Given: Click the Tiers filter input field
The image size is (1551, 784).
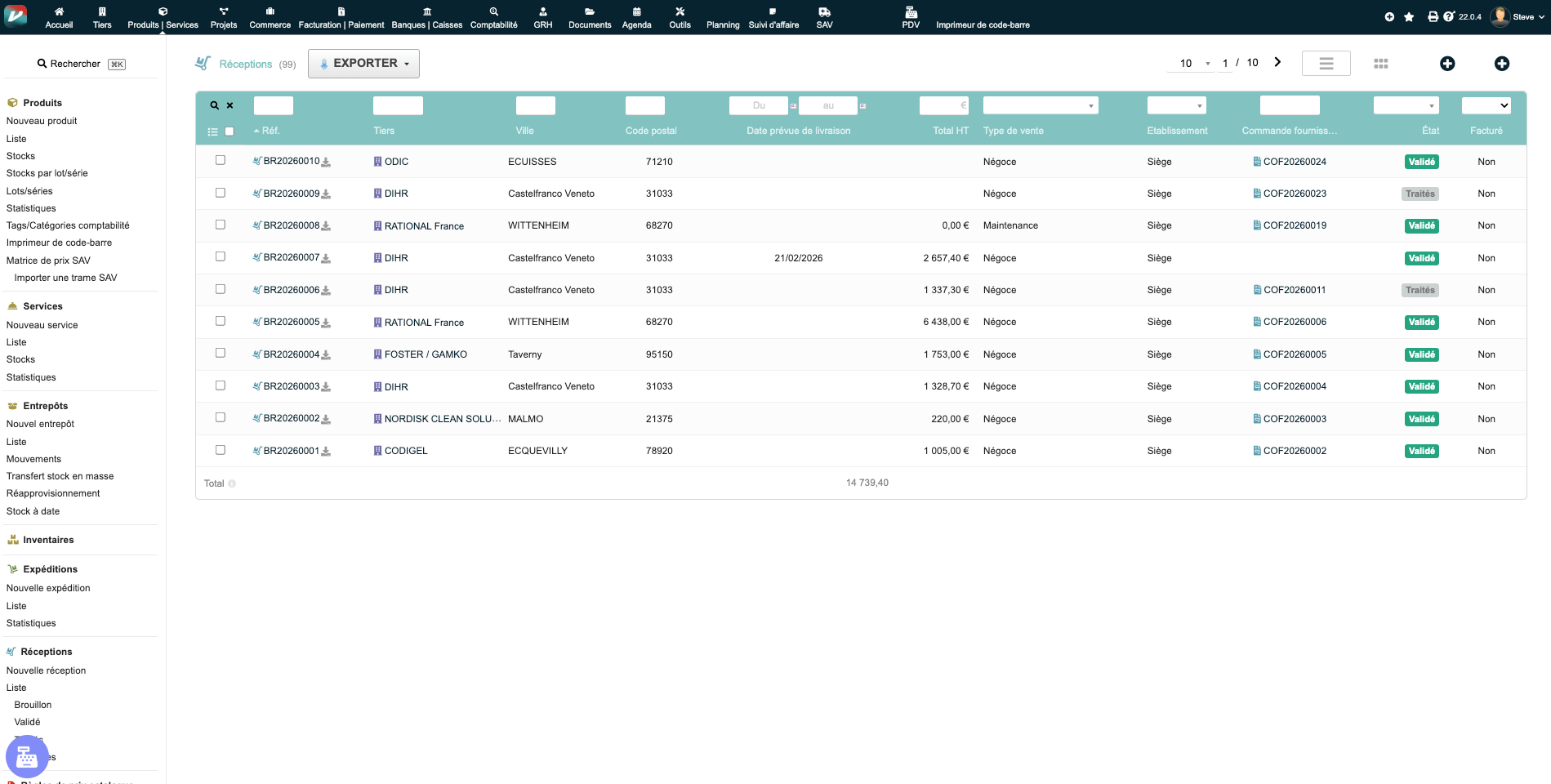Looking at the screenshot, I should (398, 105).
